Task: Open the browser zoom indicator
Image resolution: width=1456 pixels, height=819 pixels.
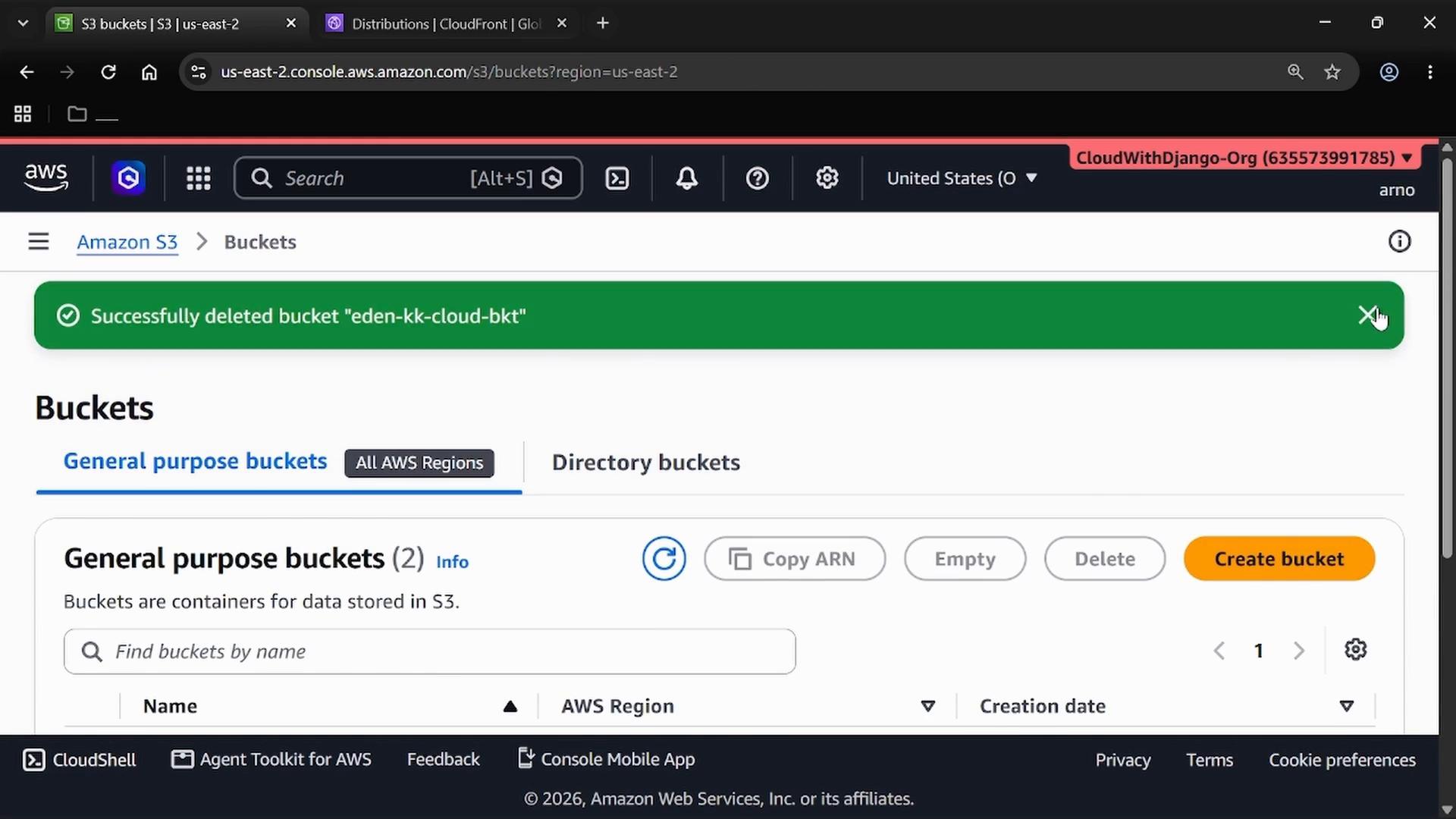Action: pyautogui.click(x=1295, y=72)
